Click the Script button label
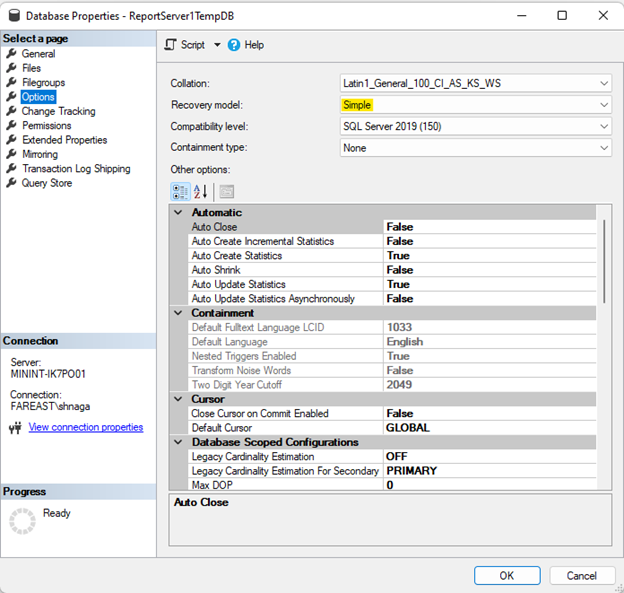Screen dimensions: 624x593 [193, 45]
